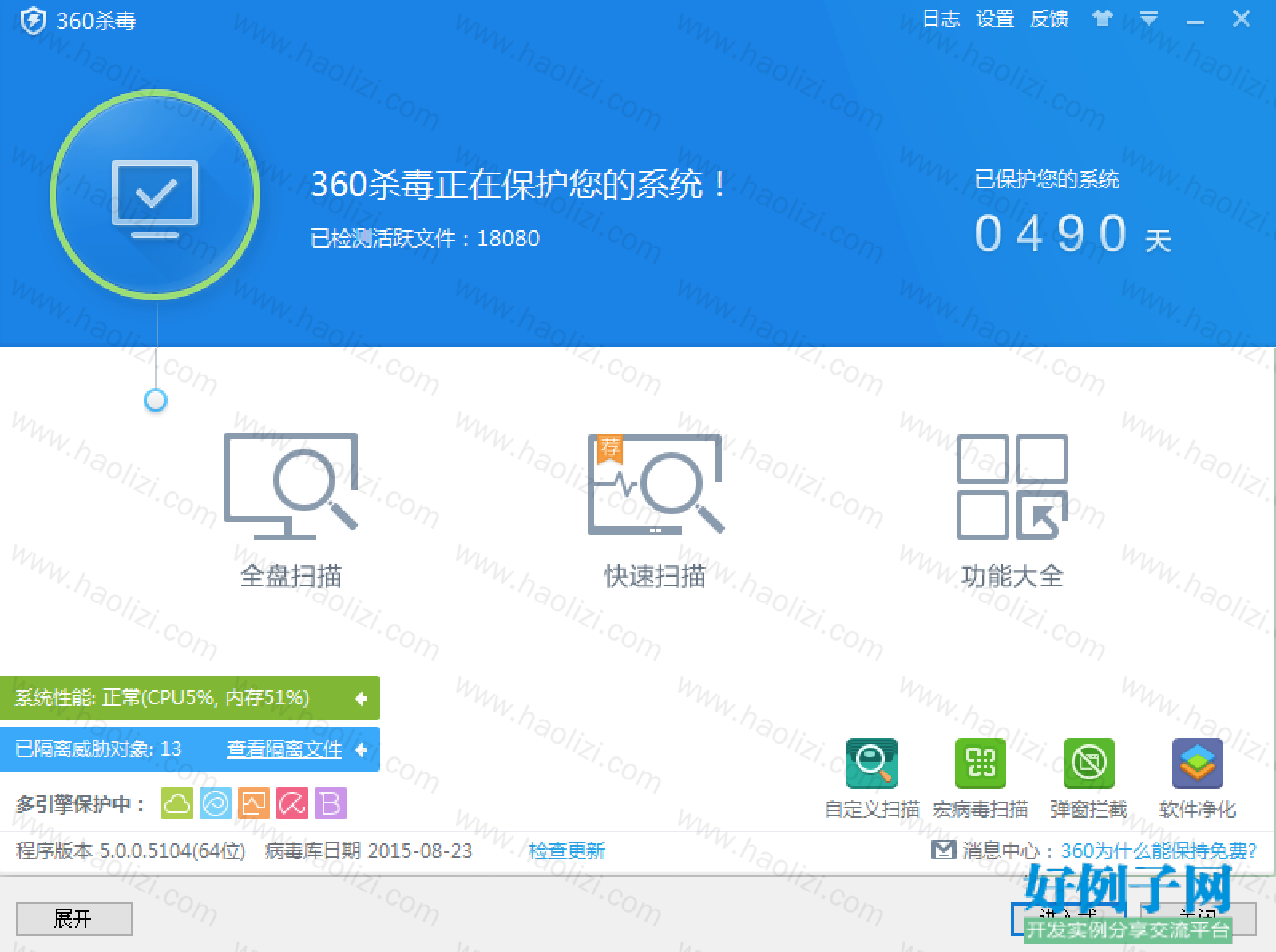
Task: Launch 弹窗拦截 popup blocker icon
Action: (1089, 764)
